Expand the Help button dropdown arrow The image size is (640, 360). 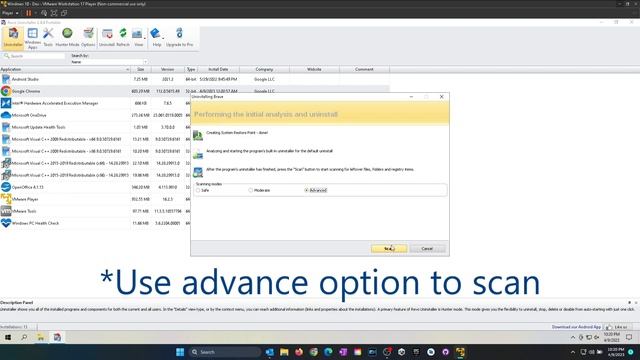(x=163, y=38)
